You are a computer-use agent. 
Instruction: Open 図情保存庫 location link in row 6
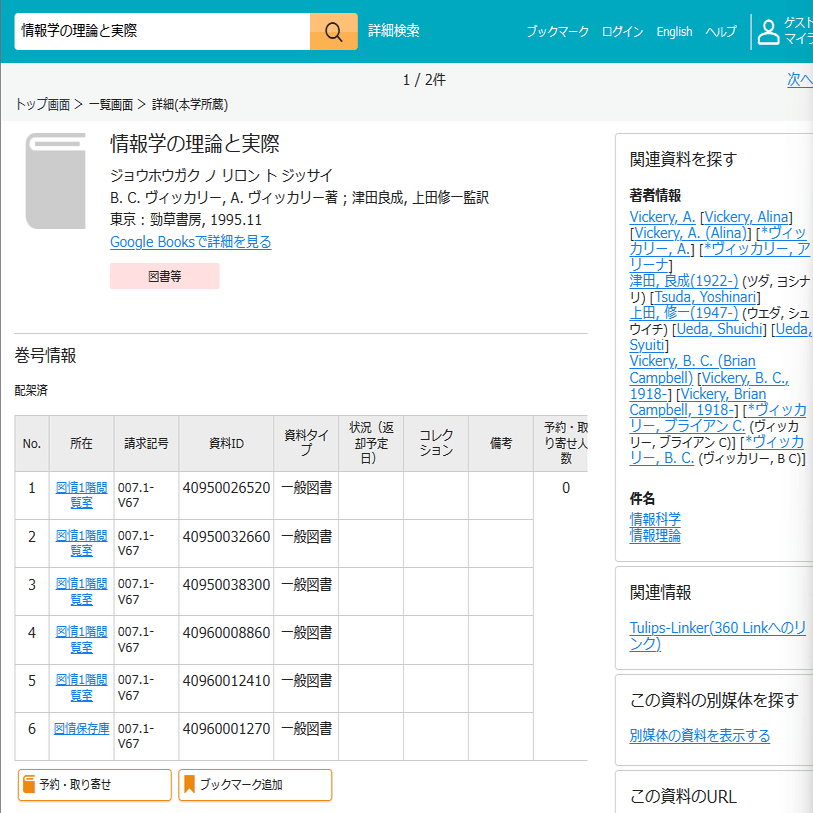(81, 728)
